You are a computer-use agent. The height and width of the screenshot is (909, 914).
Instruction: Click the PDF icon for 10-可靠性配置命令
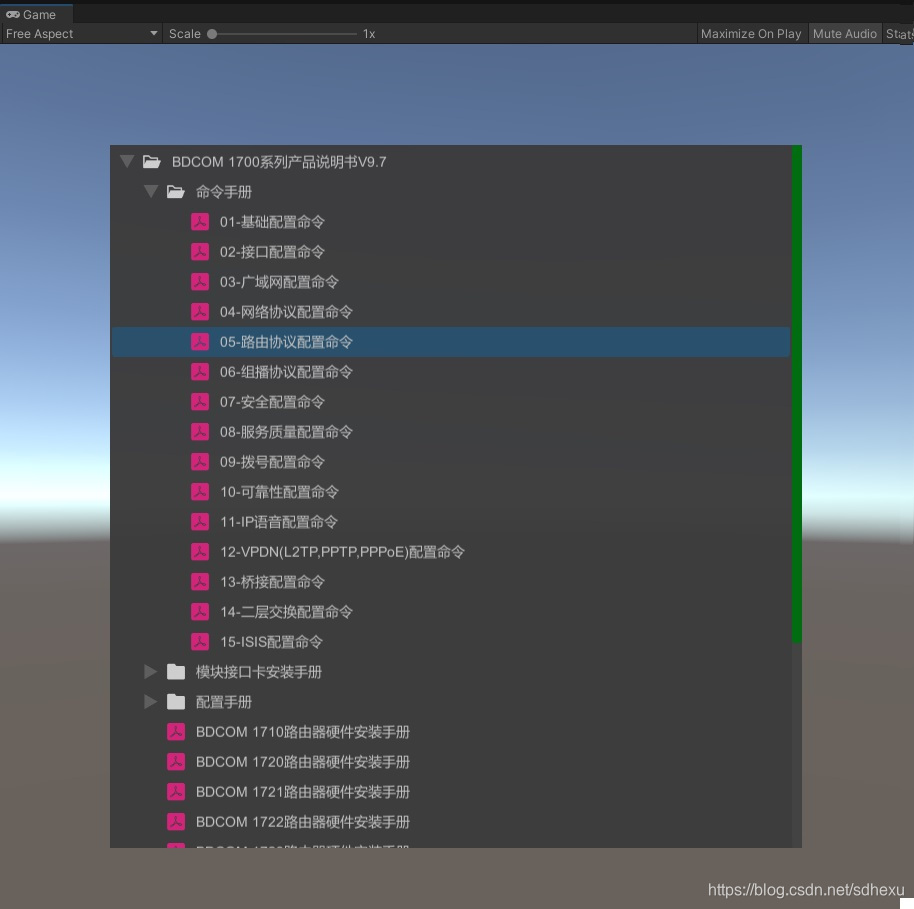(x=200, y=492)
